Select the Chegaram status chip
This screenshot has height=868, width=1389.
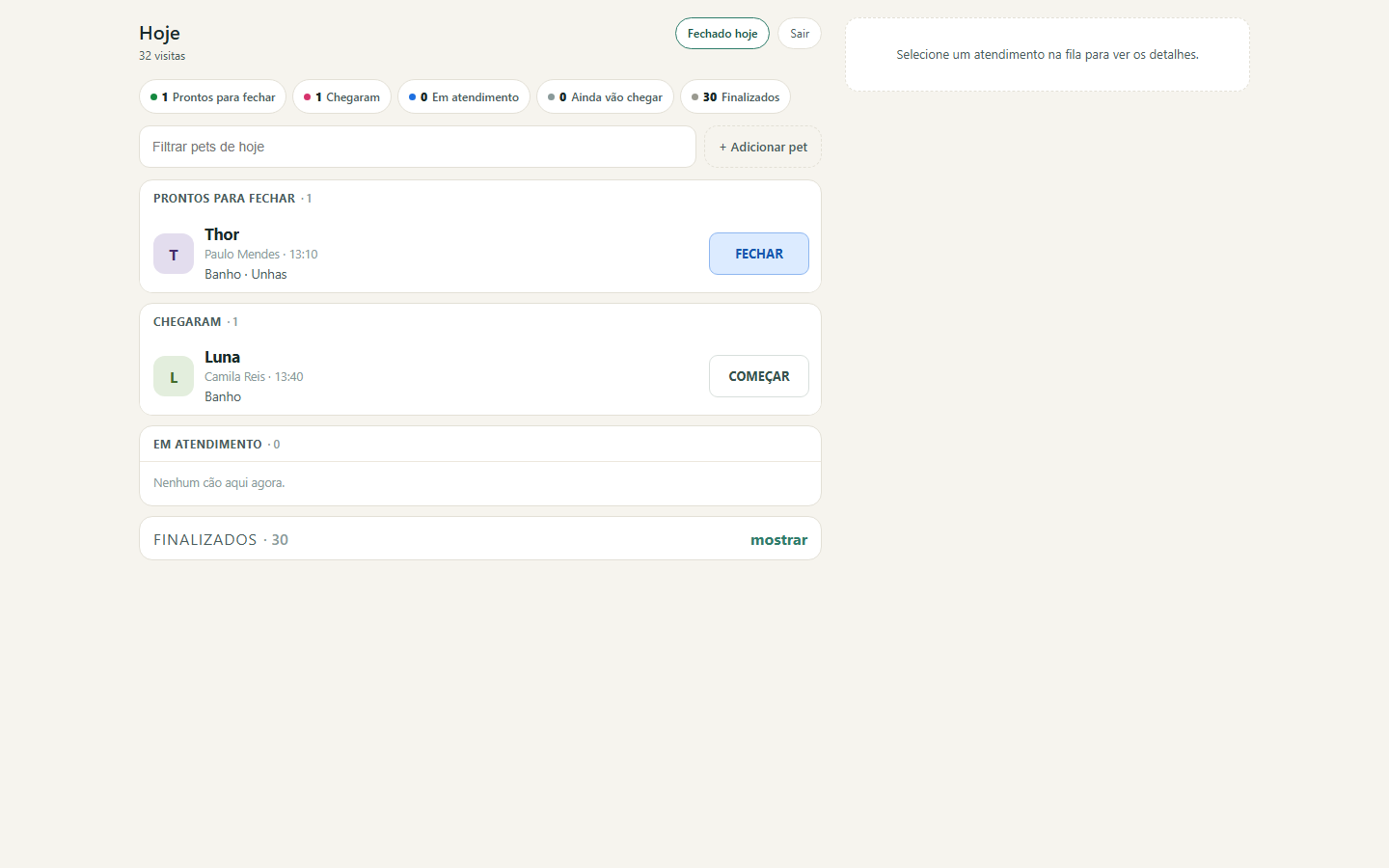point(341,96)
